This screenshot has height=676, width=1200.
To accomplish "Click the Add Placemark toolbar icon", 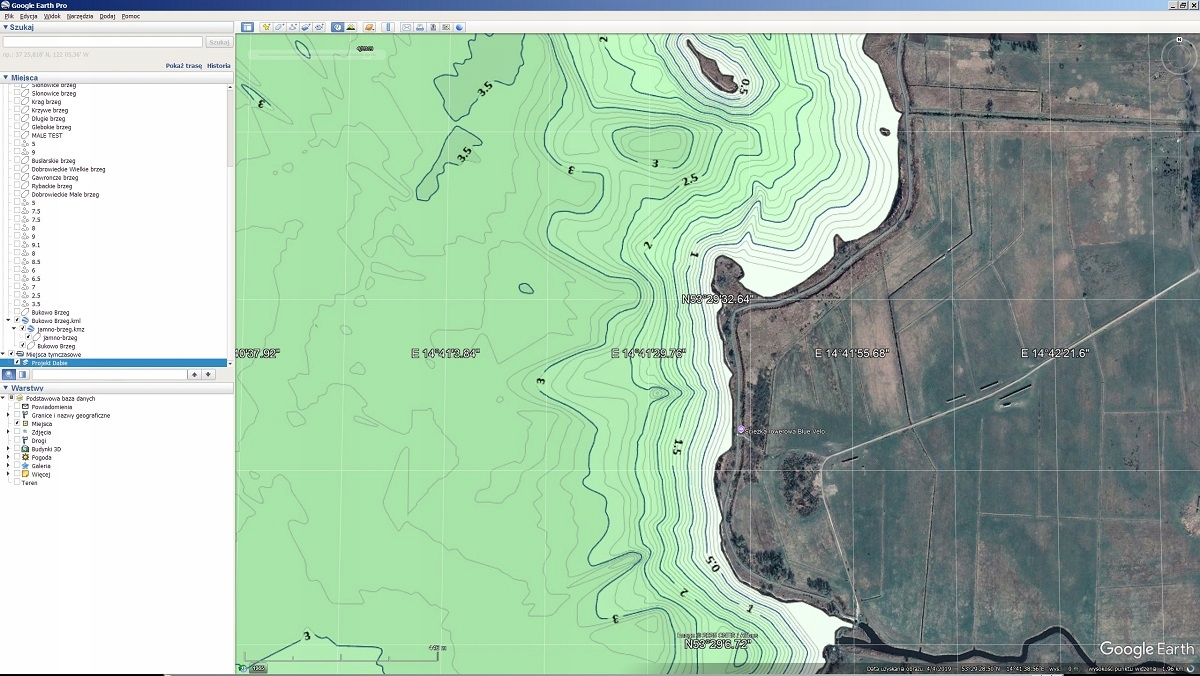I will pos(267,27).
